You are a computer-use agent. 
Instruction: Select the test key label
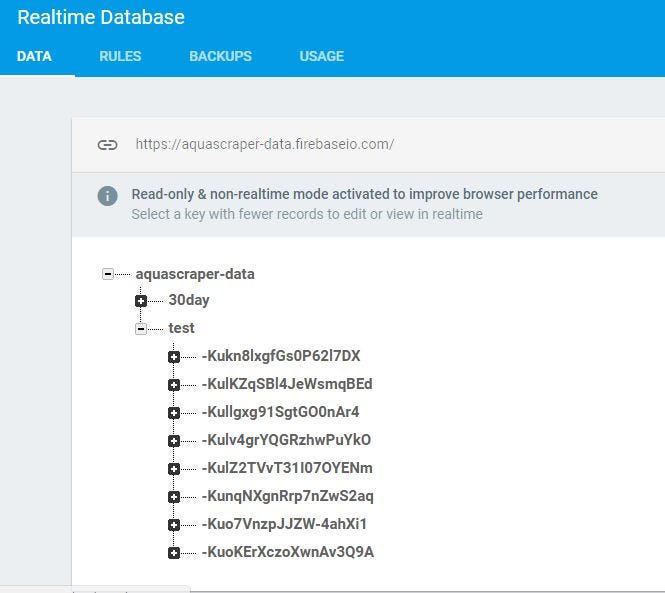click(x=182, y=328)
